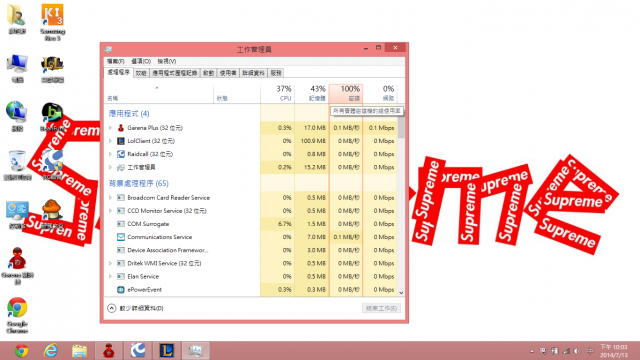
Task: Open Internet Explorer from the taskbar
Action: (x=51, y=351)
